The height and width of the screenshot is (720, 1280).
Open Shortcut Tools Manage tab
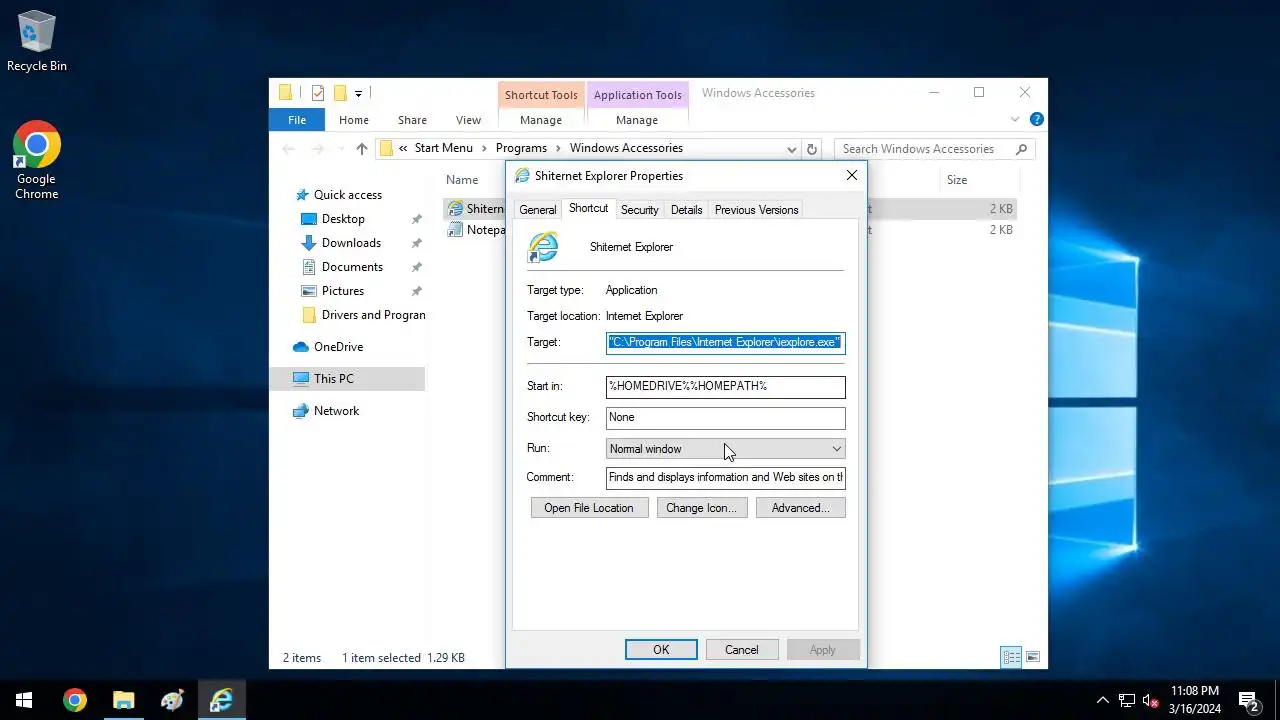pyautogui.click(x=541, y=120)
